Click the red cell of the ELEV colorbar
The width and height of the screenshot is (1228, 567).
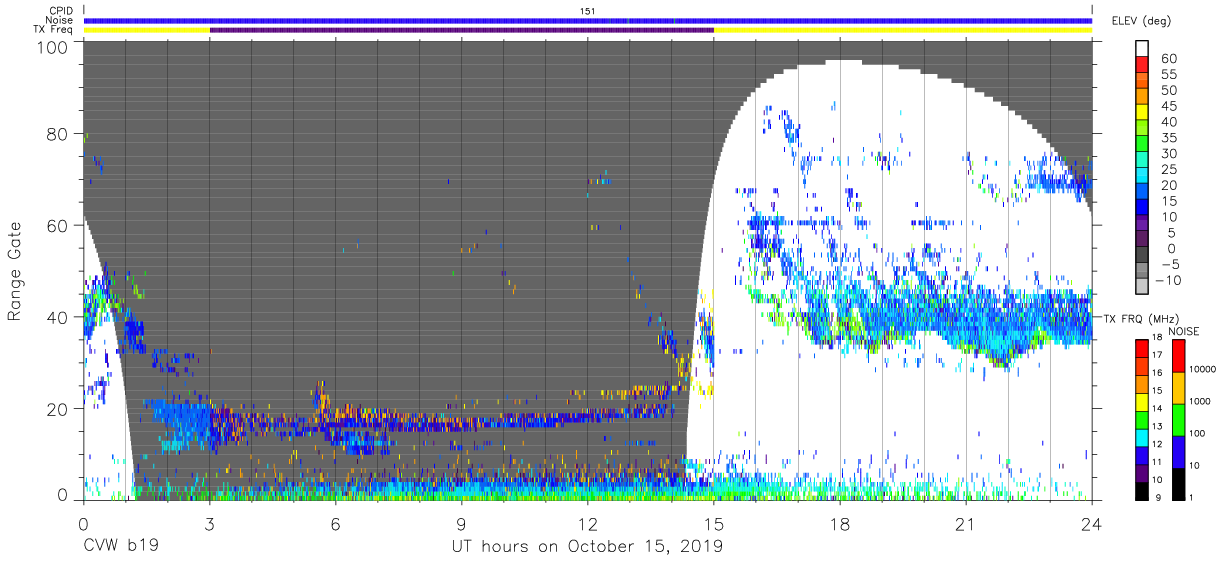point(1143,66)
